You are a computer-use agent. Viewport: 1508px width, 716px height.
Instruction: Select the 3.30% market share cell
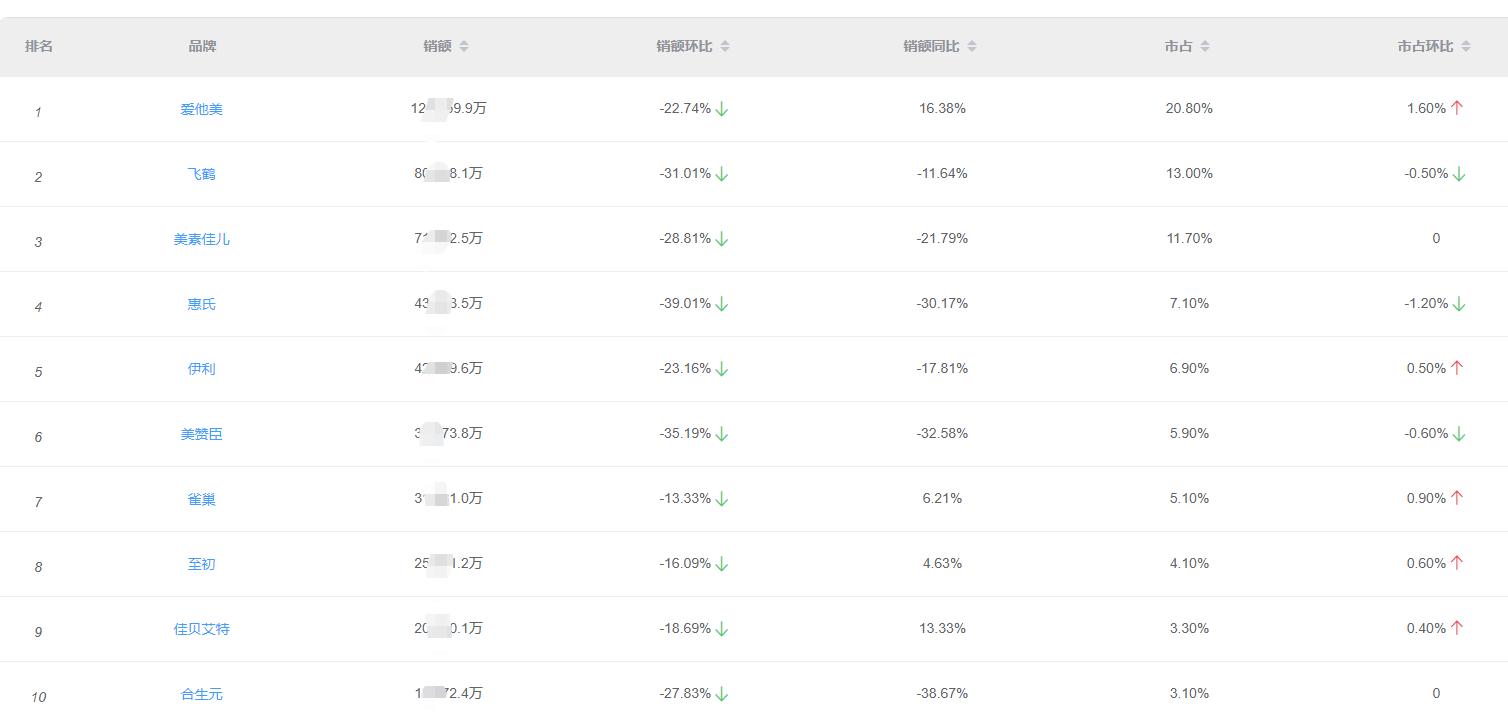click(x=1189, y=628)
